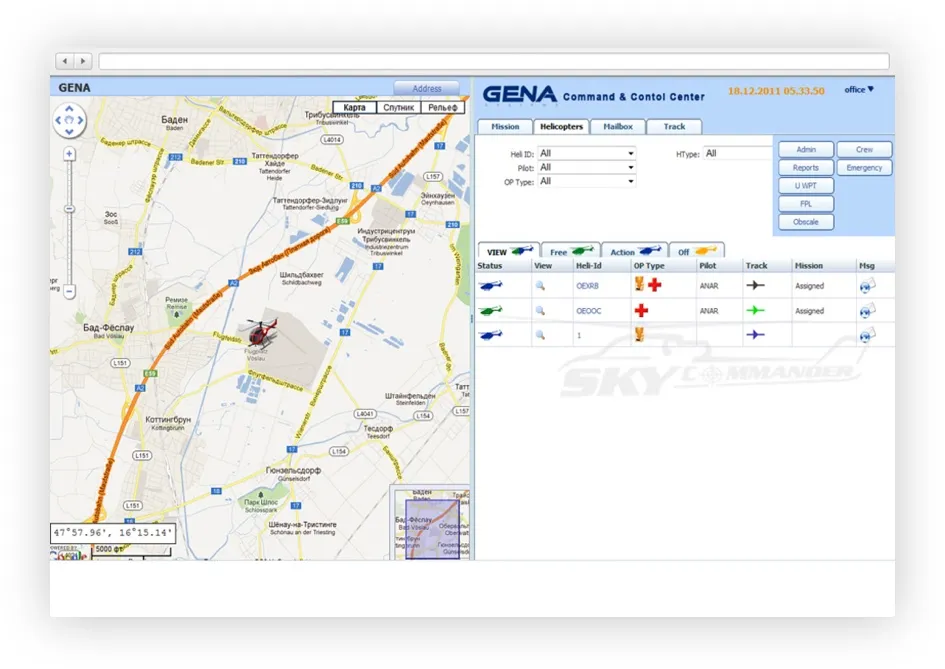
Task: Zoom out with the map minus button
Action: pyautogui.click(x=69, y=292)
